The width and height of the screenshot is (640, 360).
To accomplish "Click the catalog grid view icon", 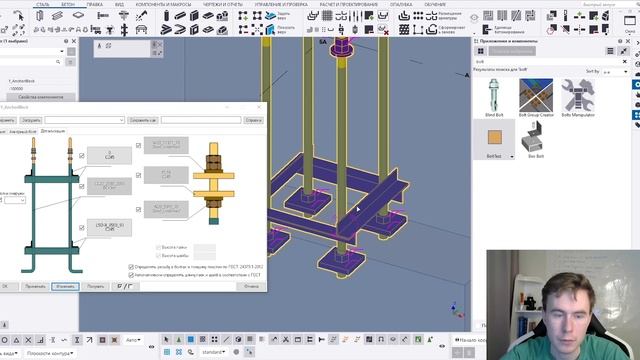I will click(x=481, y=51).
